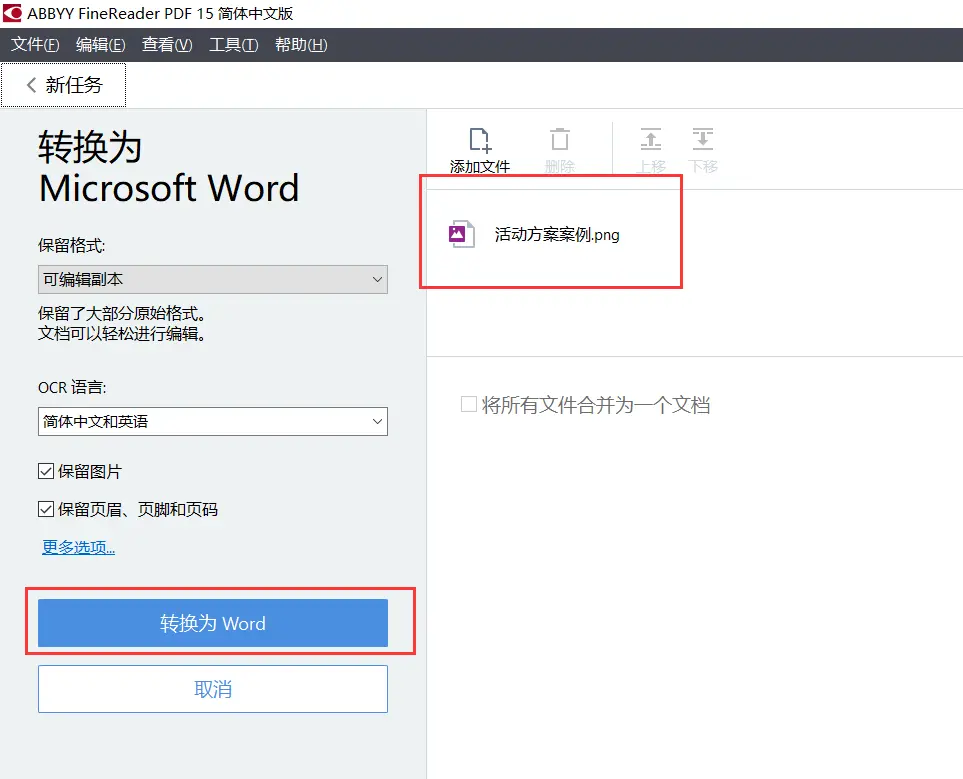Toggle the 保留图片 checkbox

tap(46, 471)
